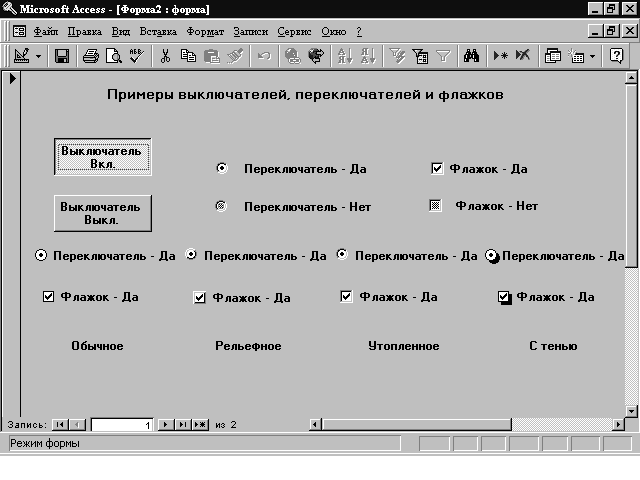Screen dimensions: 640x480
Task: Click the record selector bar arrow
Action: pos(12,78)
